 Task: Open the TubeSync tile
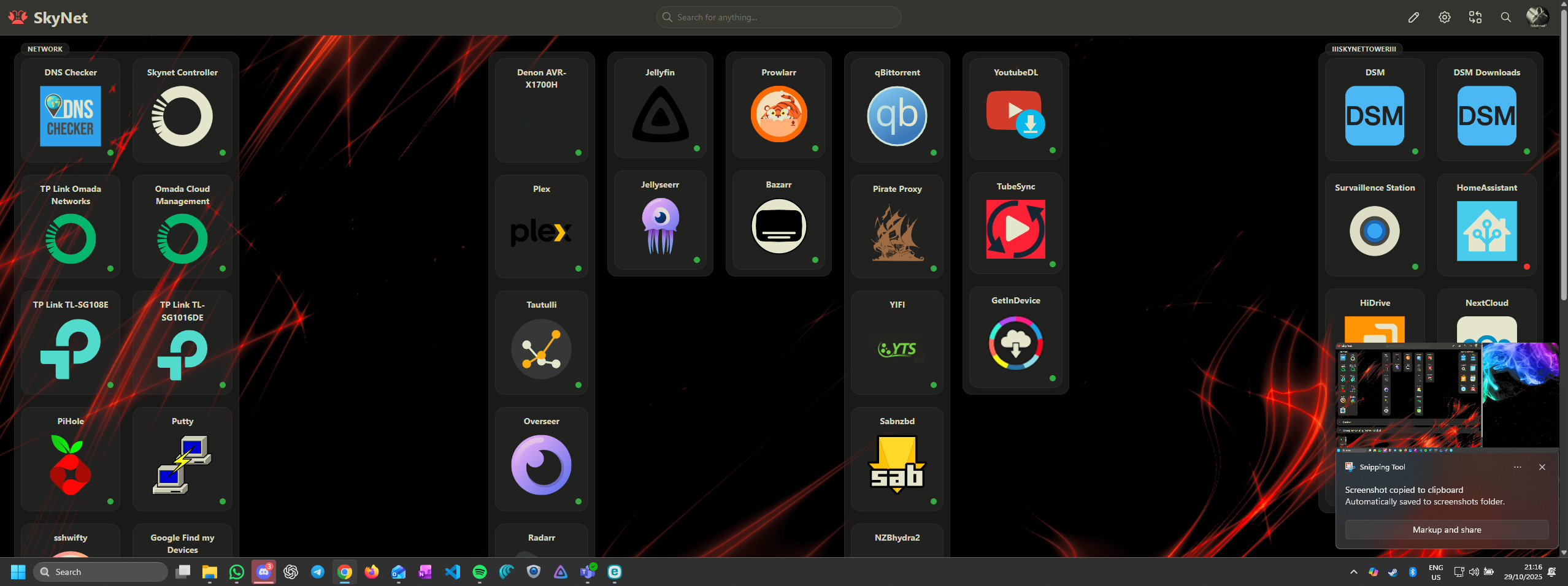[x=1016, y=223]
